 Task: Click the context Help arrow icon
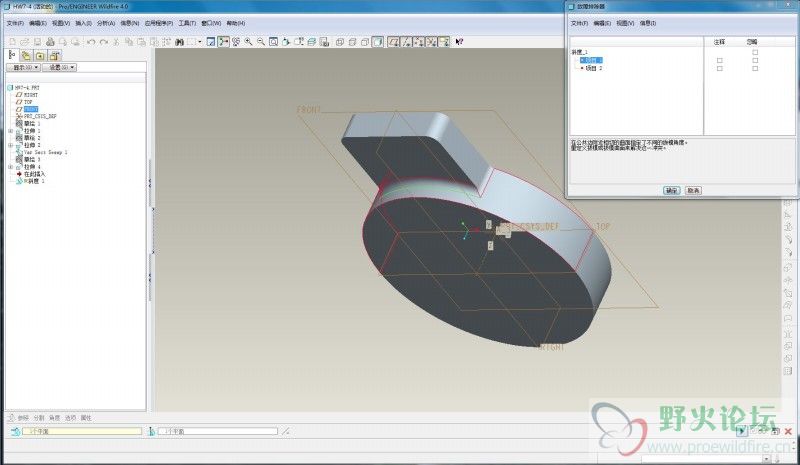[459, 42]
